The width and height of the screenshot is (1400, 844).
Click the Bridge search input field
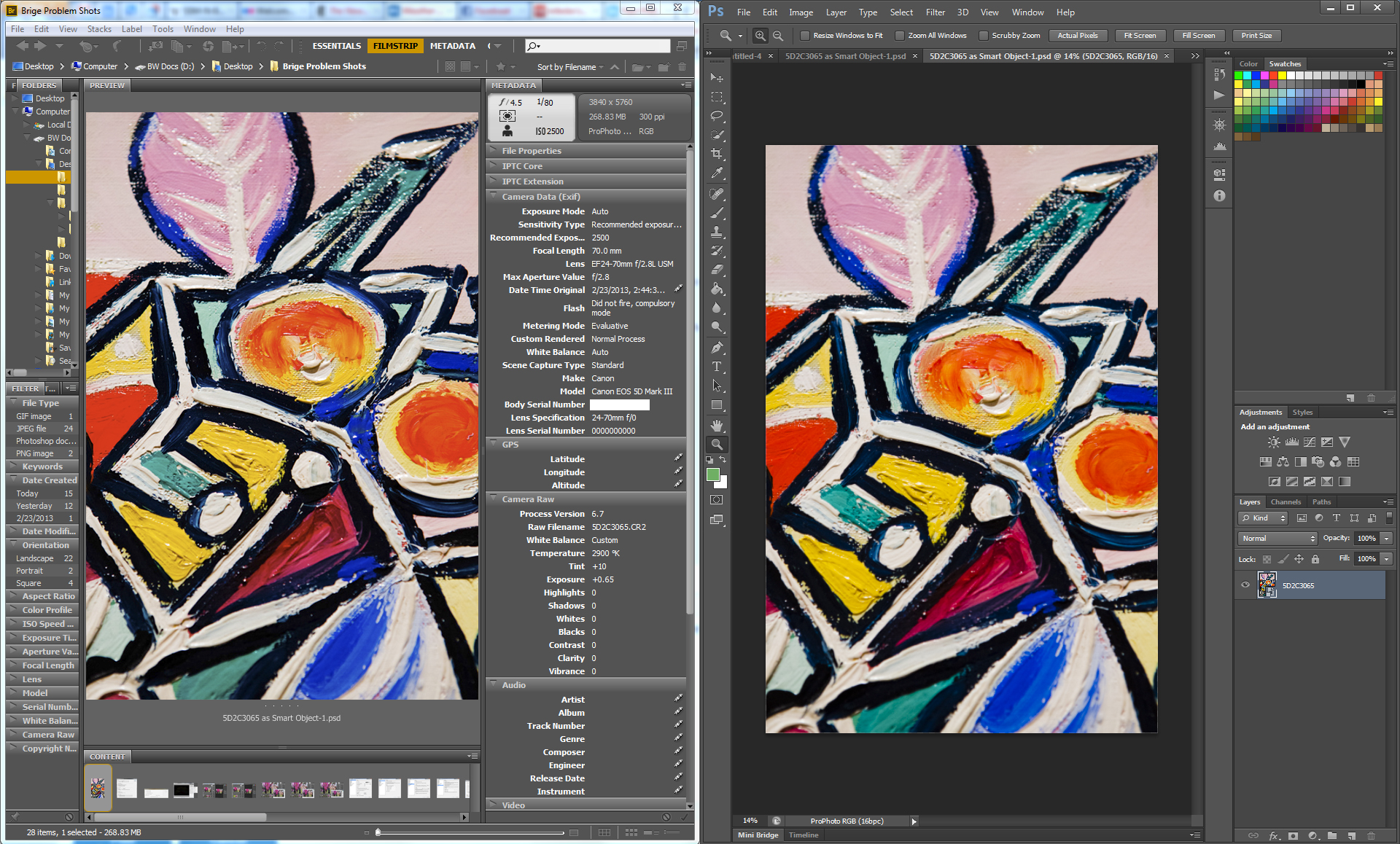(x=605, y=46)
